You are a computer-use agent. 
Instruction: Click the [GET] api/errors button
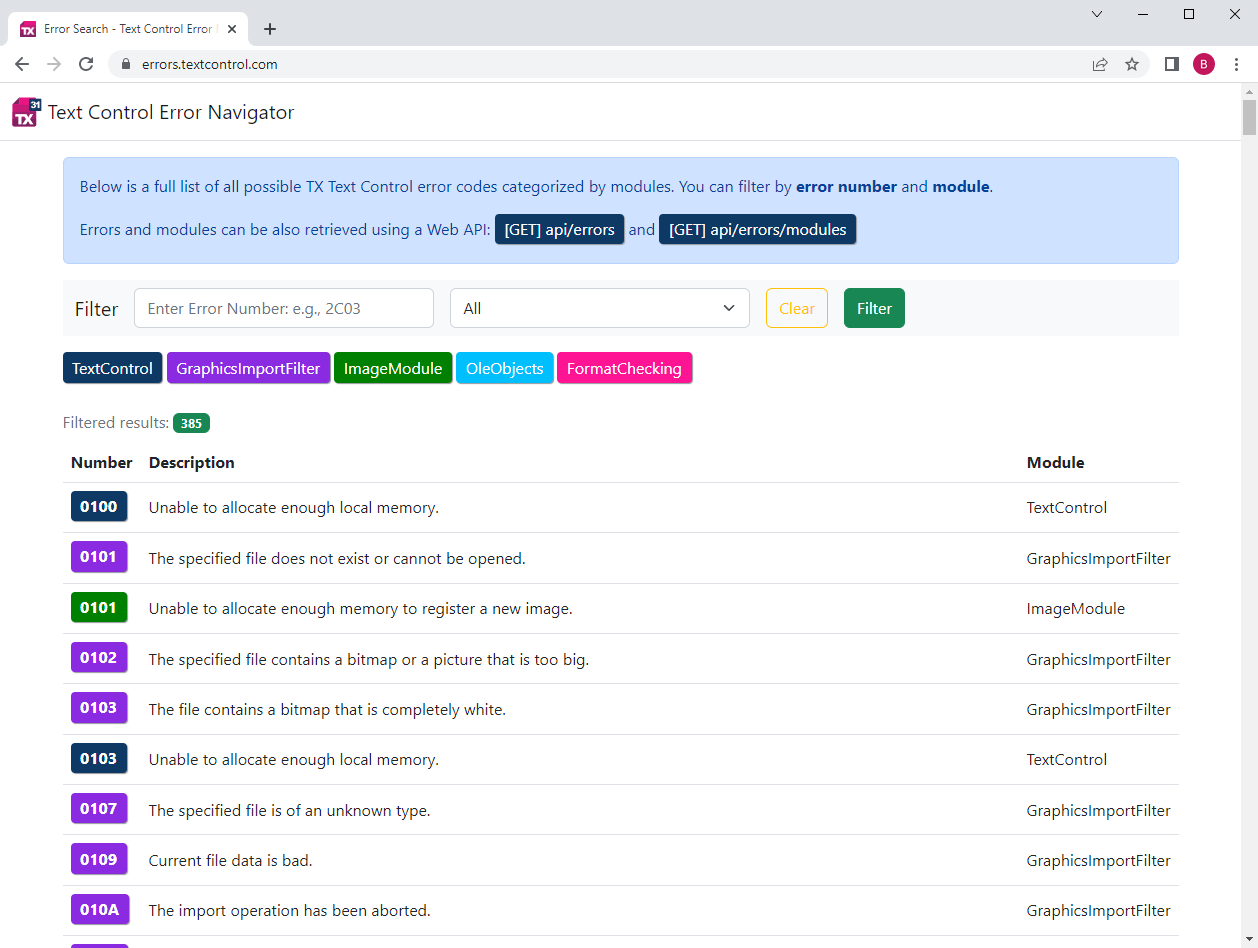click(559, 229)
